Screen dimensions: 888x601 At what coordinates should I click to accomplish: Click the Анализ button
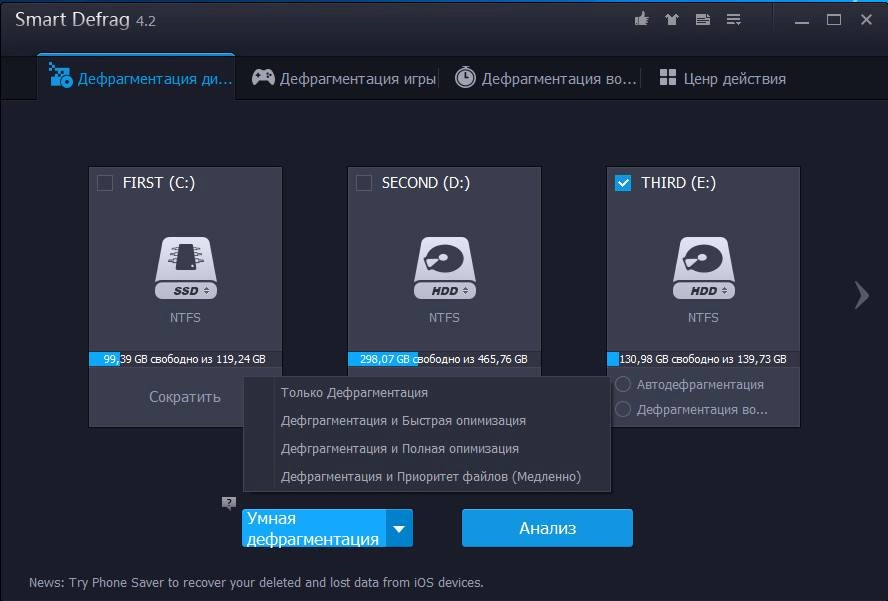[x=547, y=528]
